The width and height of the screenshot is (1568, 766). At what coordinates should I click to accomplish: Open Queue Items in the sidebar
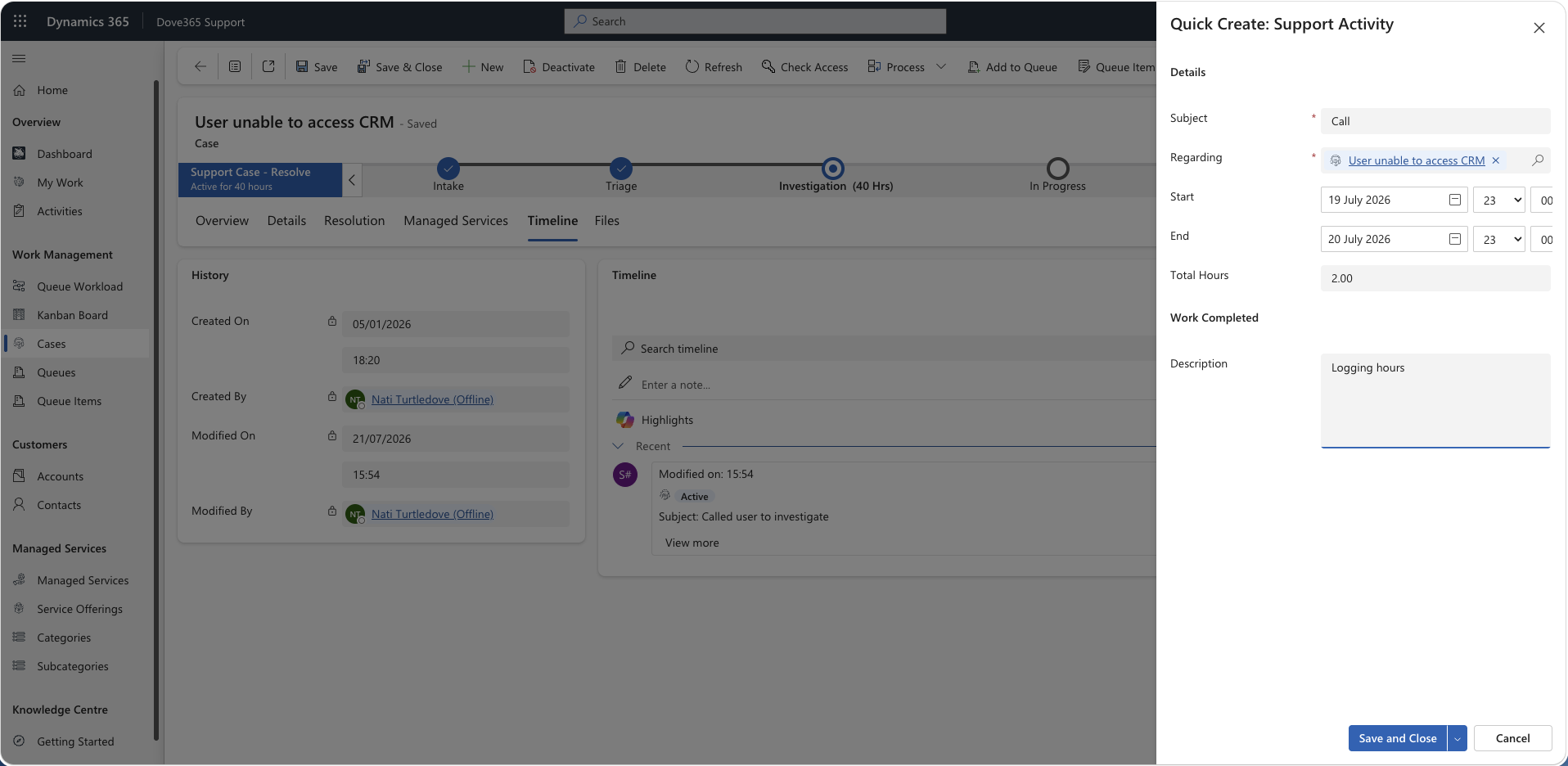(x=77, y=401)
